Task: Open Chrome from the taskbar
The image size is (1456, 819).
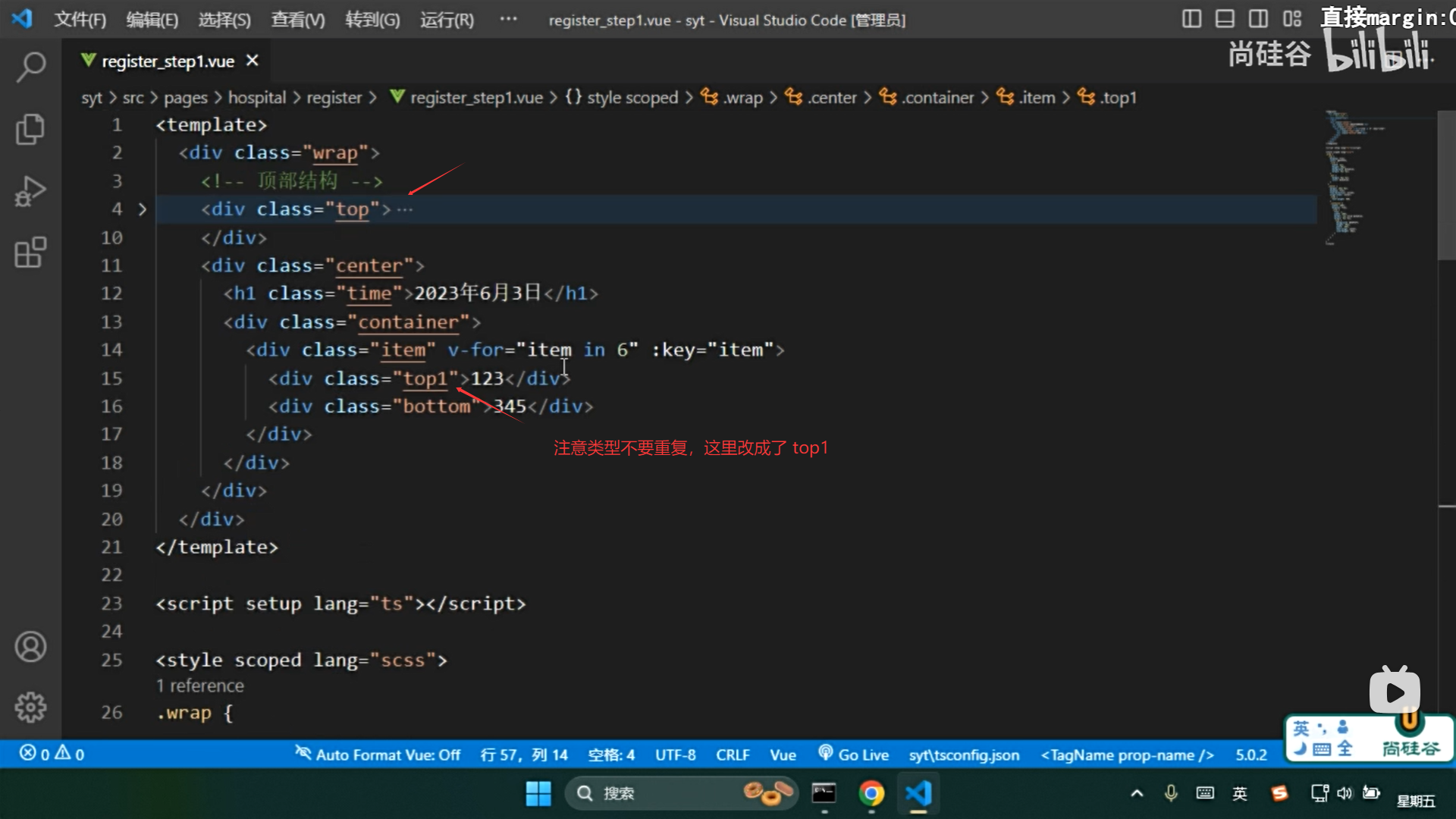Action: 871,793
